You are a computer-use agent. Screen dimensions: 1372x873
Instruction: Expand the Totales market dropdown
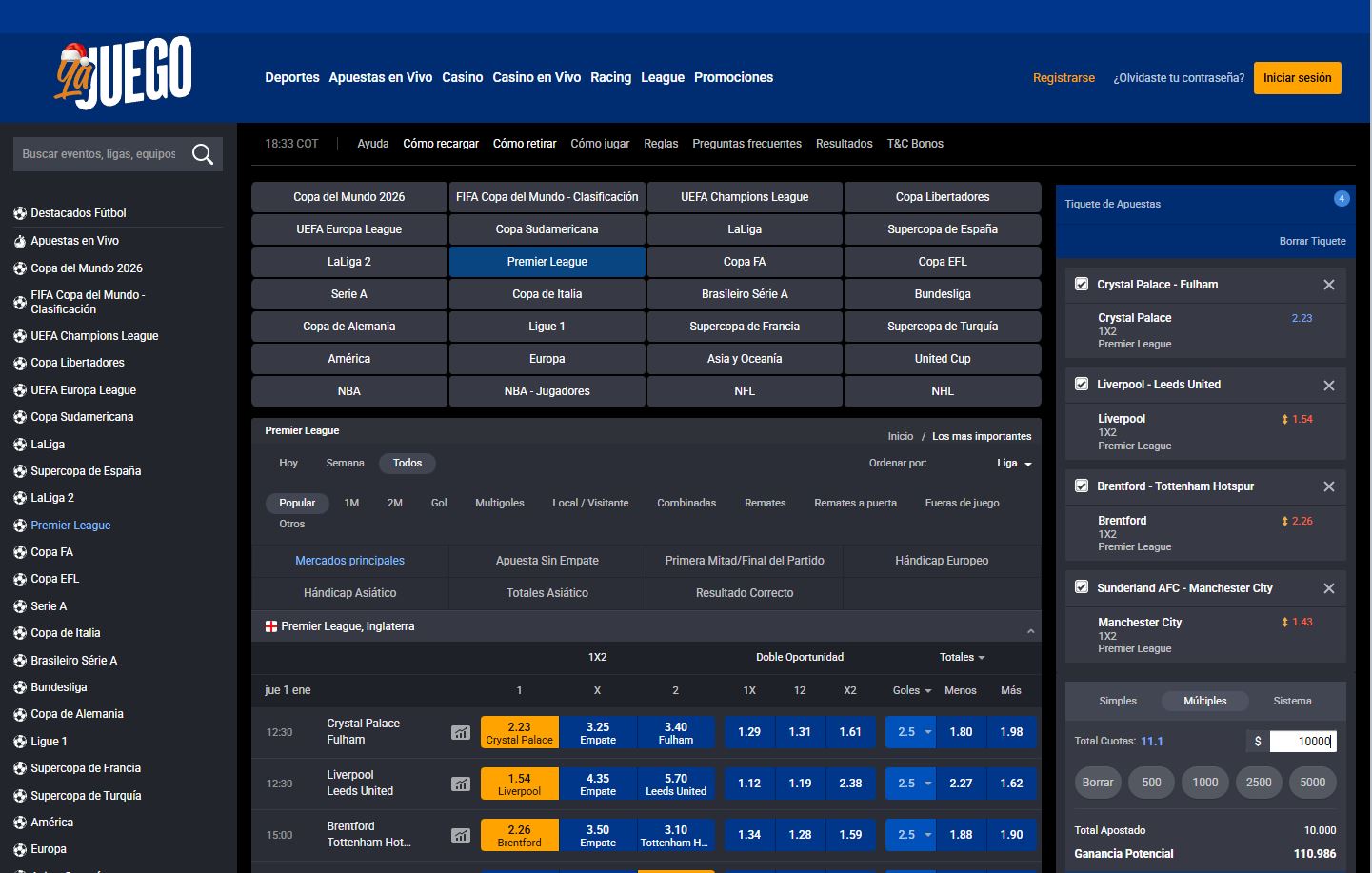(962, 657)
